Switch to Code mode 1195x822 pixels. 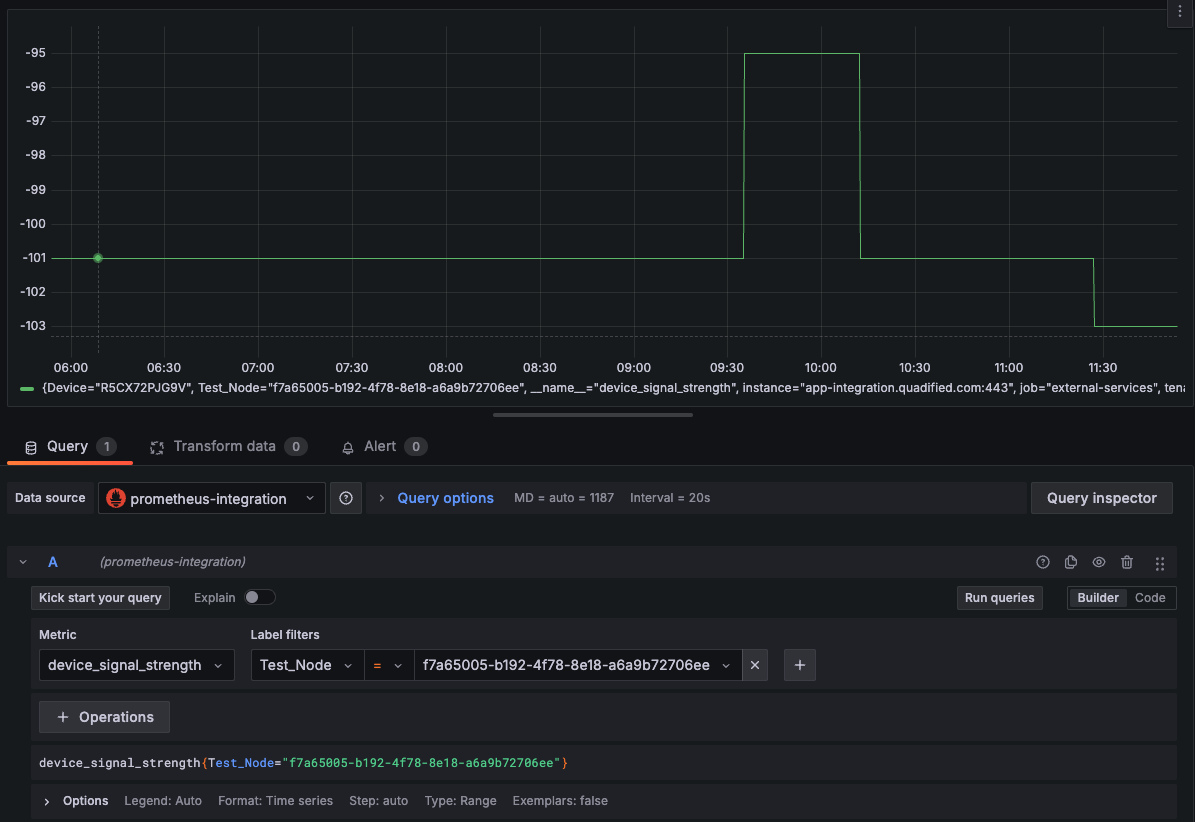tap(1150, 597)
